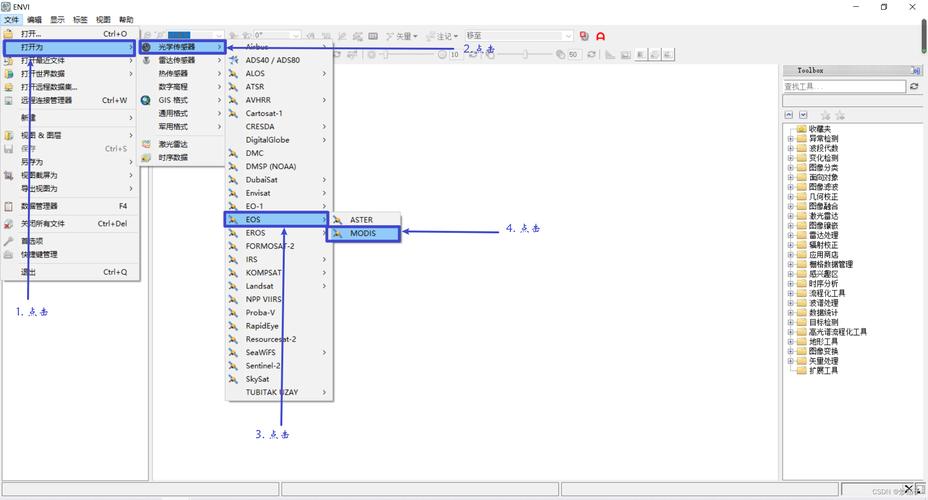Click the ASTER satellite icon in EOS submenu
928x500 pixels.
(337, 220)
